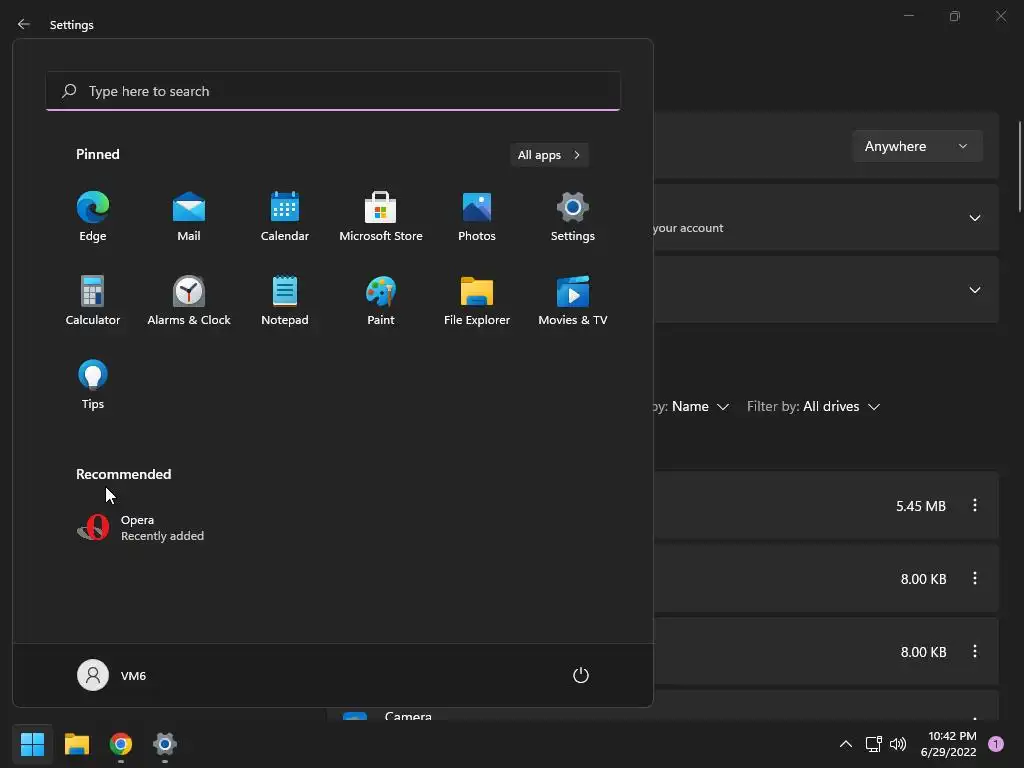The height and width of the screenshot is (768, 1024).
Task: Open options for first 8.00 KB app
Action: point(975,579)
